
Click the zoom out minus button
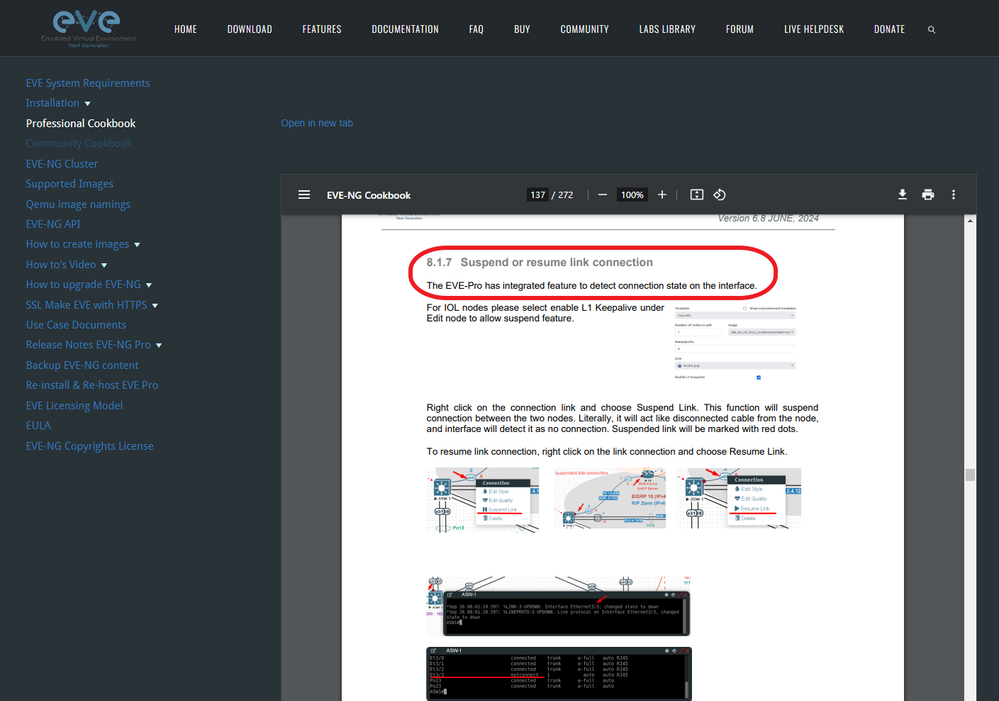pos(602,195)
